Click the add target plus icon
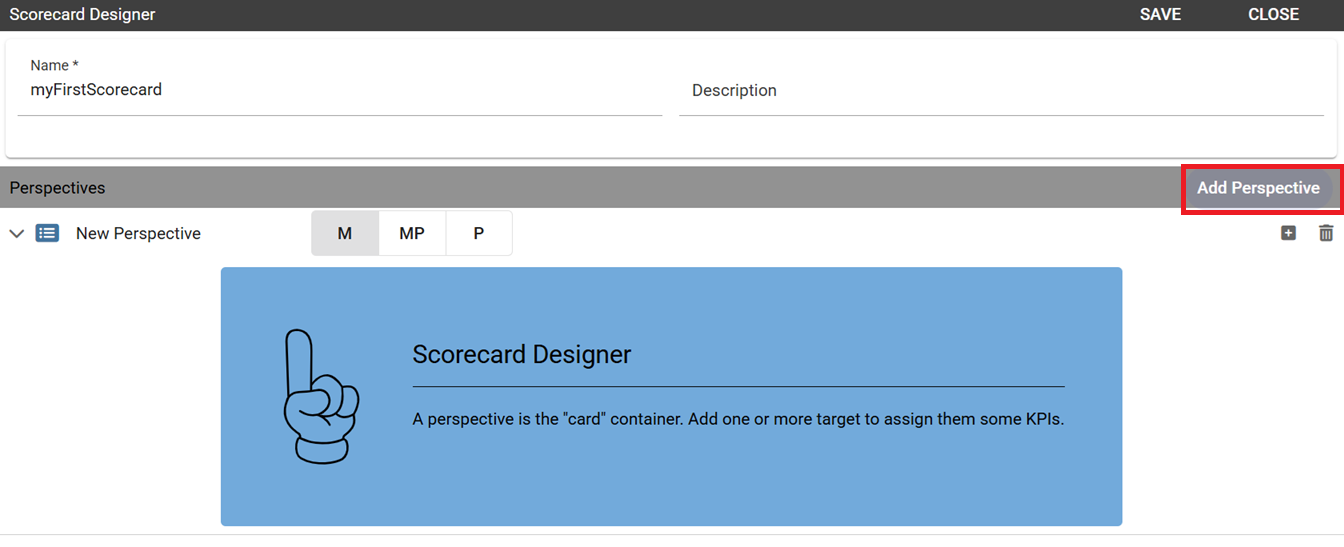The height and width of the screenshot is (547, 1344). [1288, 233]
